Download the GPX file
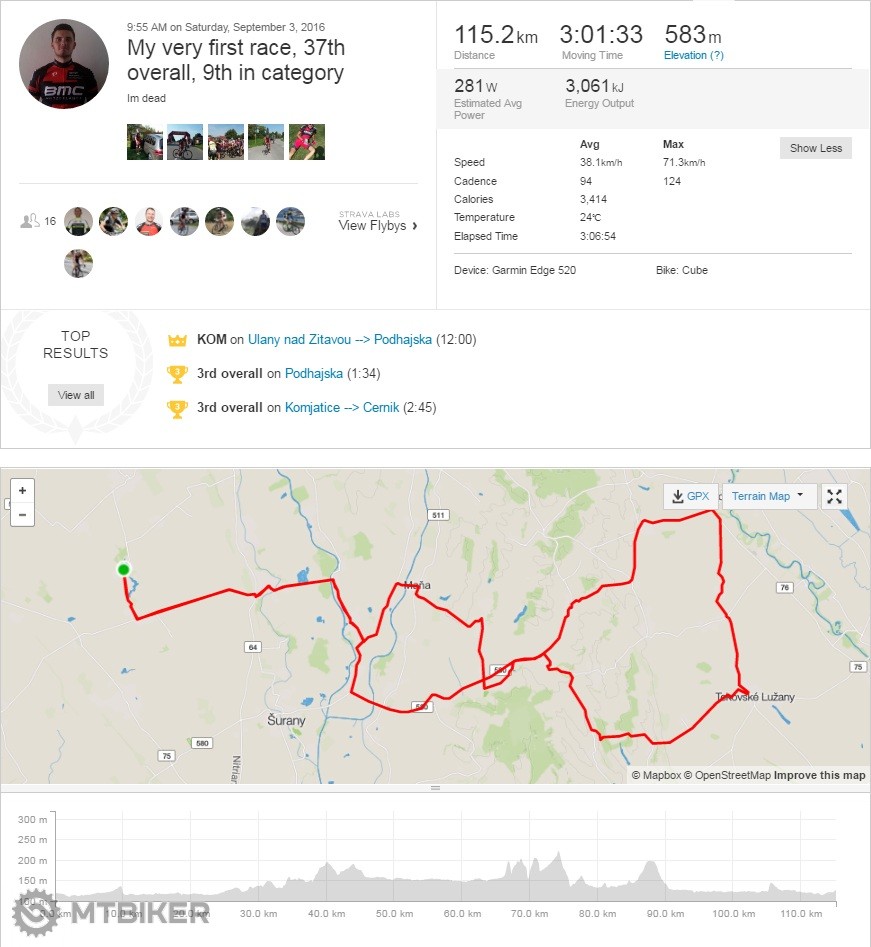 691,497
